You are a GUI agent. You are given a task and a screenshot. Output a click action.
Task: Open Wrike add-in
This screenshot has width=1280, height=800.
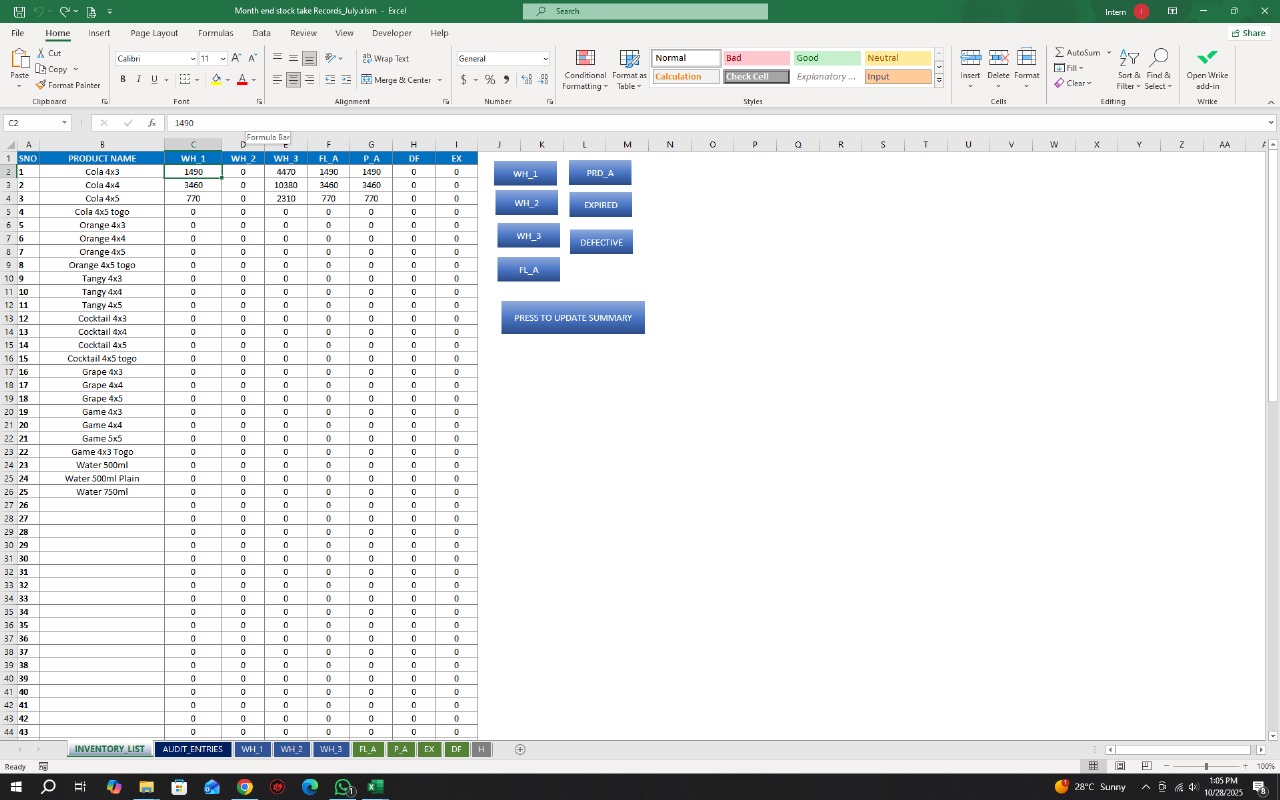[x=1207, y=70]
